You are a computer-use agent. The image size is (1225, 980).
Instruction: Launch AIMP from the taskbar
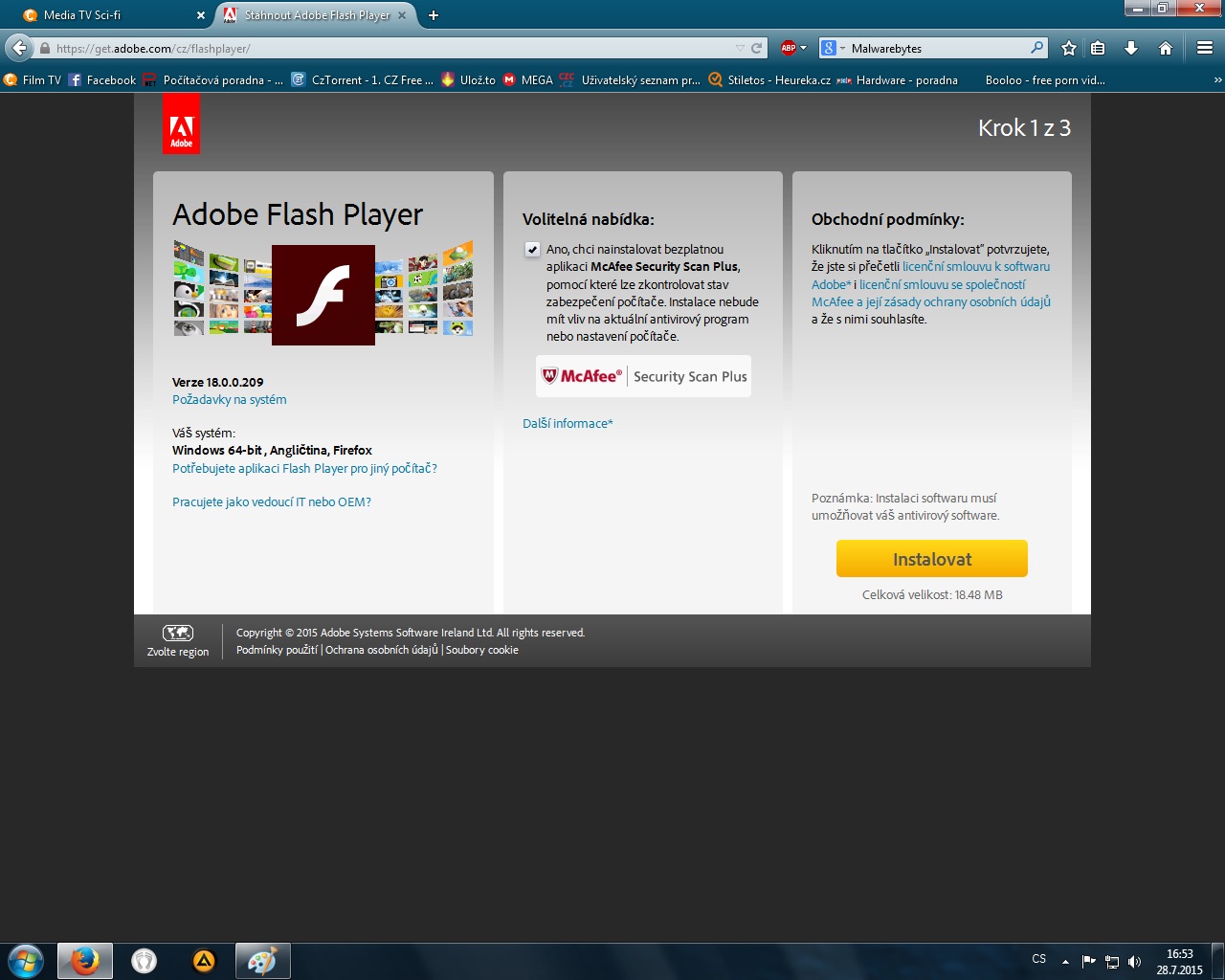tap(204, 961)
